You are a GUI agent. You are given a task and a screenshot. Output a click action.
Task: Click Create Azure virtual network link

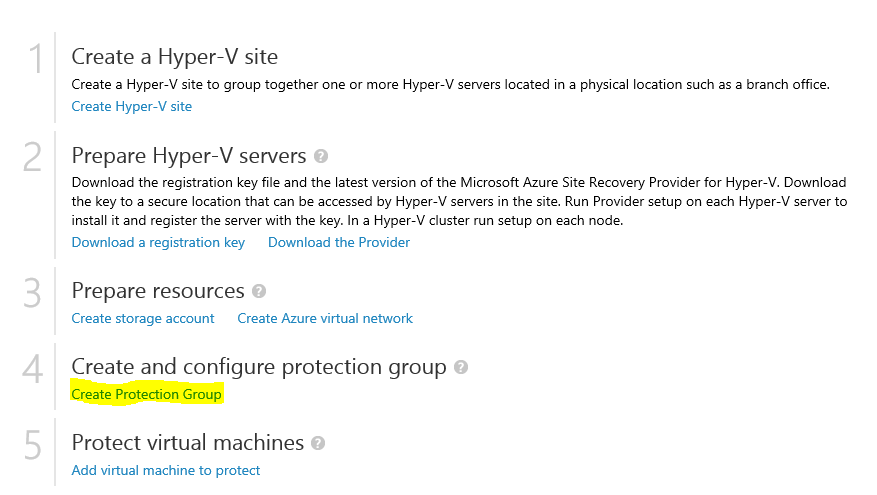pos(325,318)
